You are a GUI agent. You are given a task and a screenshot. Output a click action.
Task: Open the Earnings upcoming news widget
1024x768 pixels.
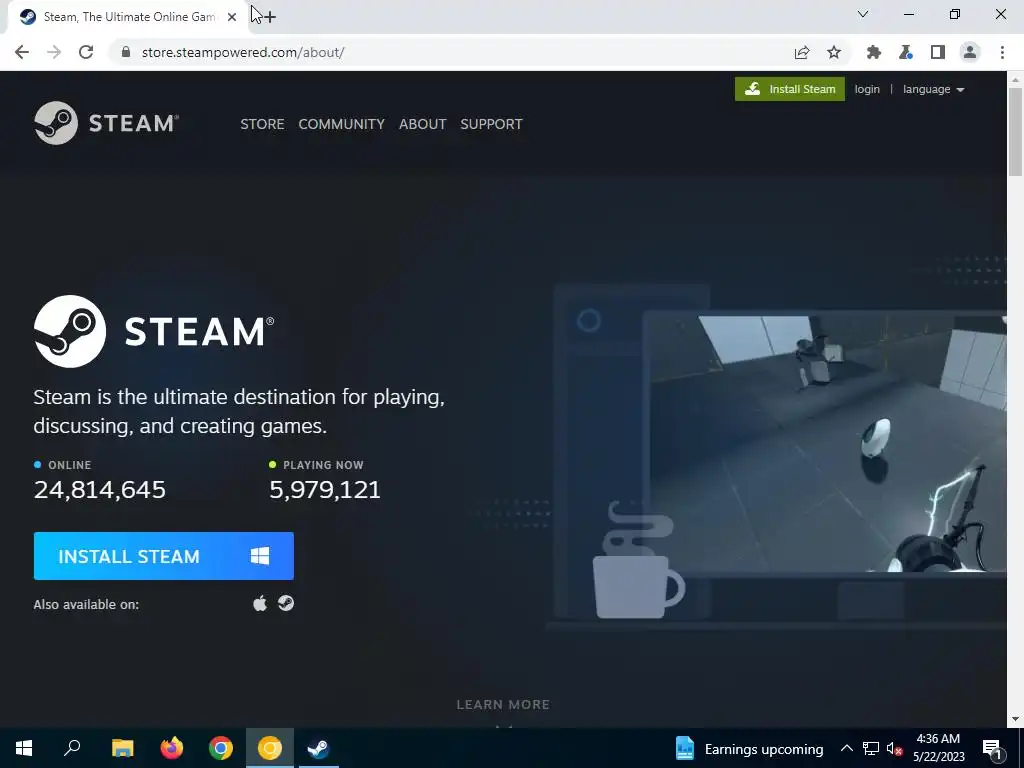pos(749,748)
